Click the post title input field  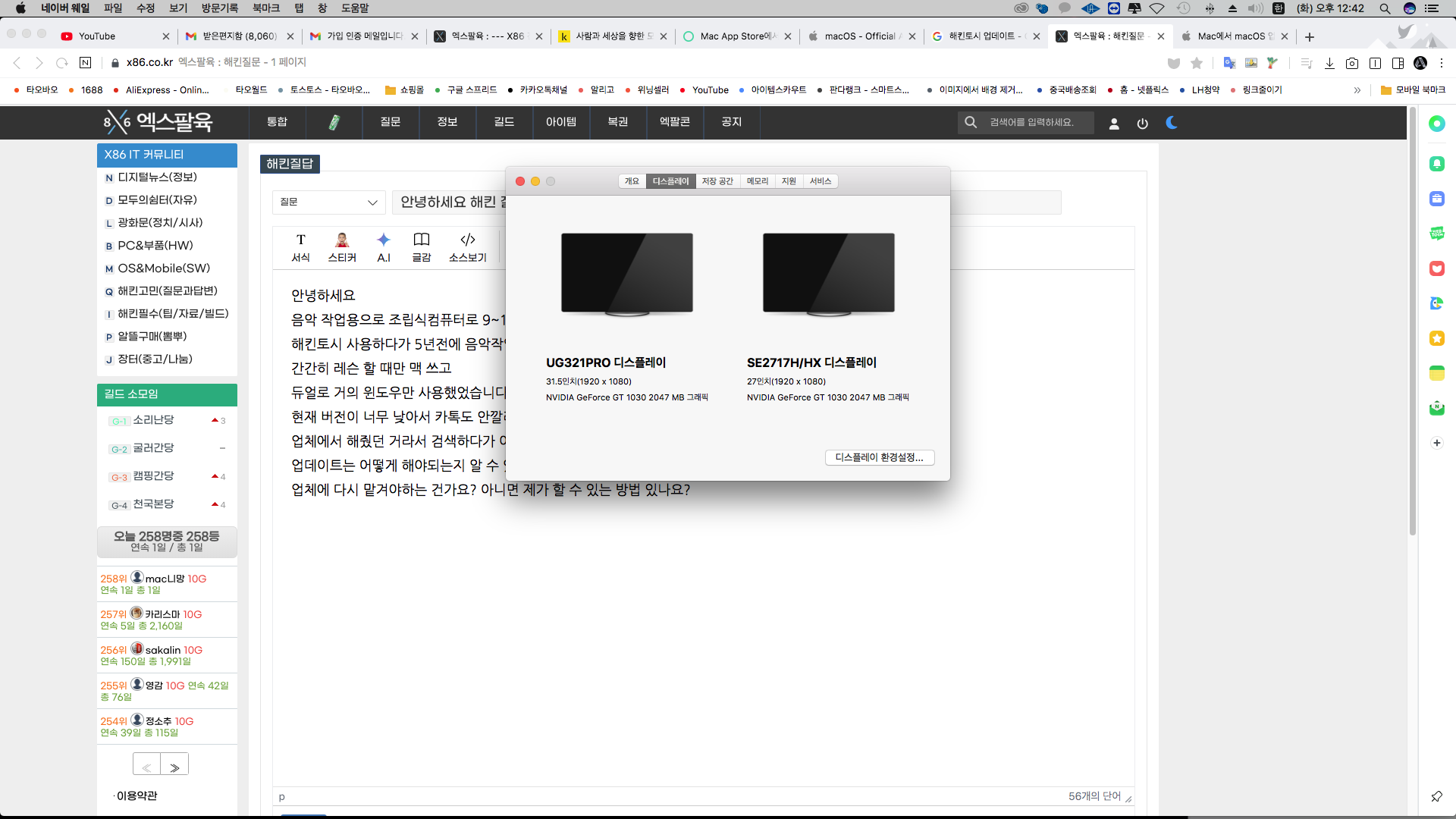click(726, 202)
